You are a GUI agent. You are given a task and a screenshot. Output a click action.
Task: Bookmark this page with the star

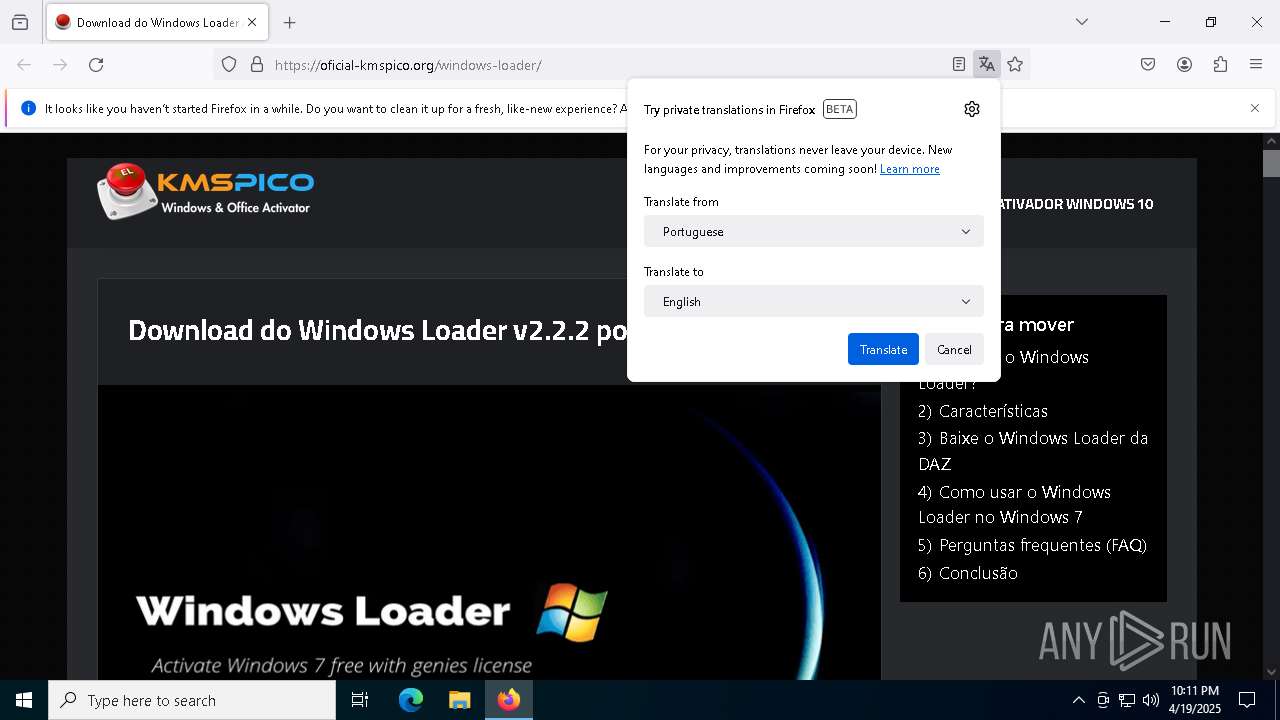click(x=1015, y=65)
